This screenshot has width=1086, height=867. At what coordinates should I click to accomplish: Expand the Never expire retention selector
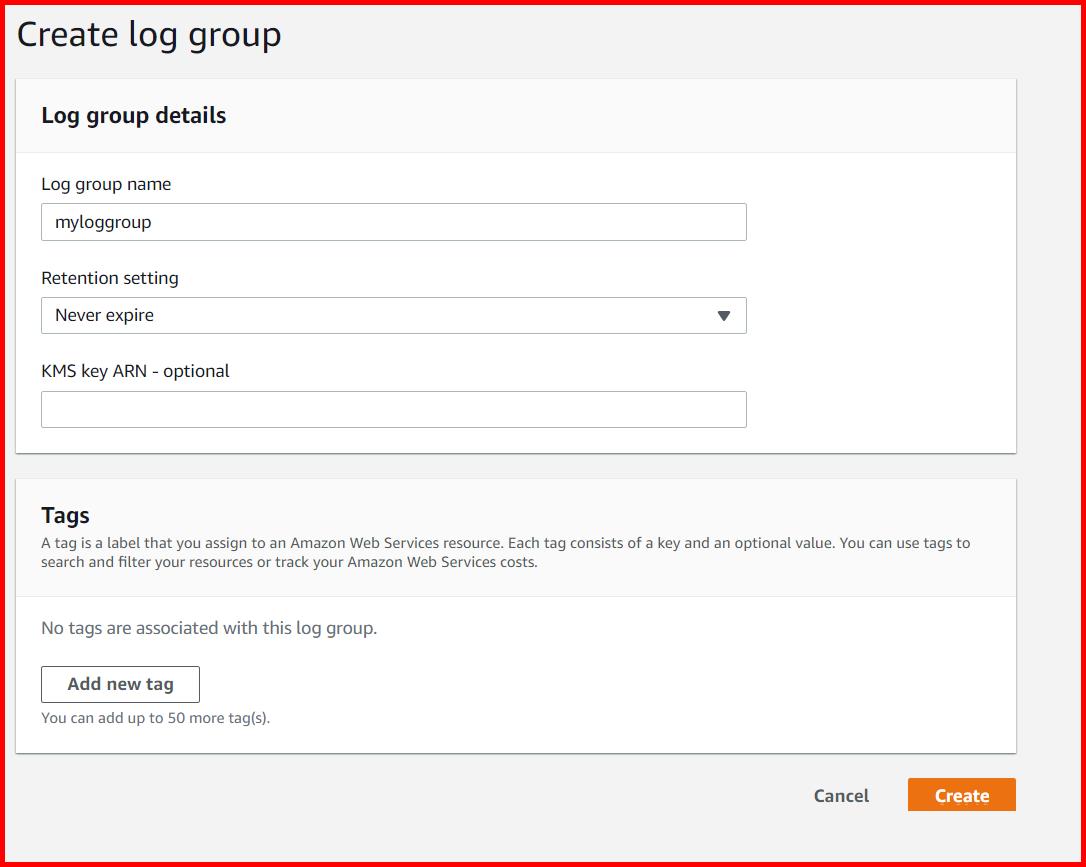coord(393,315)
